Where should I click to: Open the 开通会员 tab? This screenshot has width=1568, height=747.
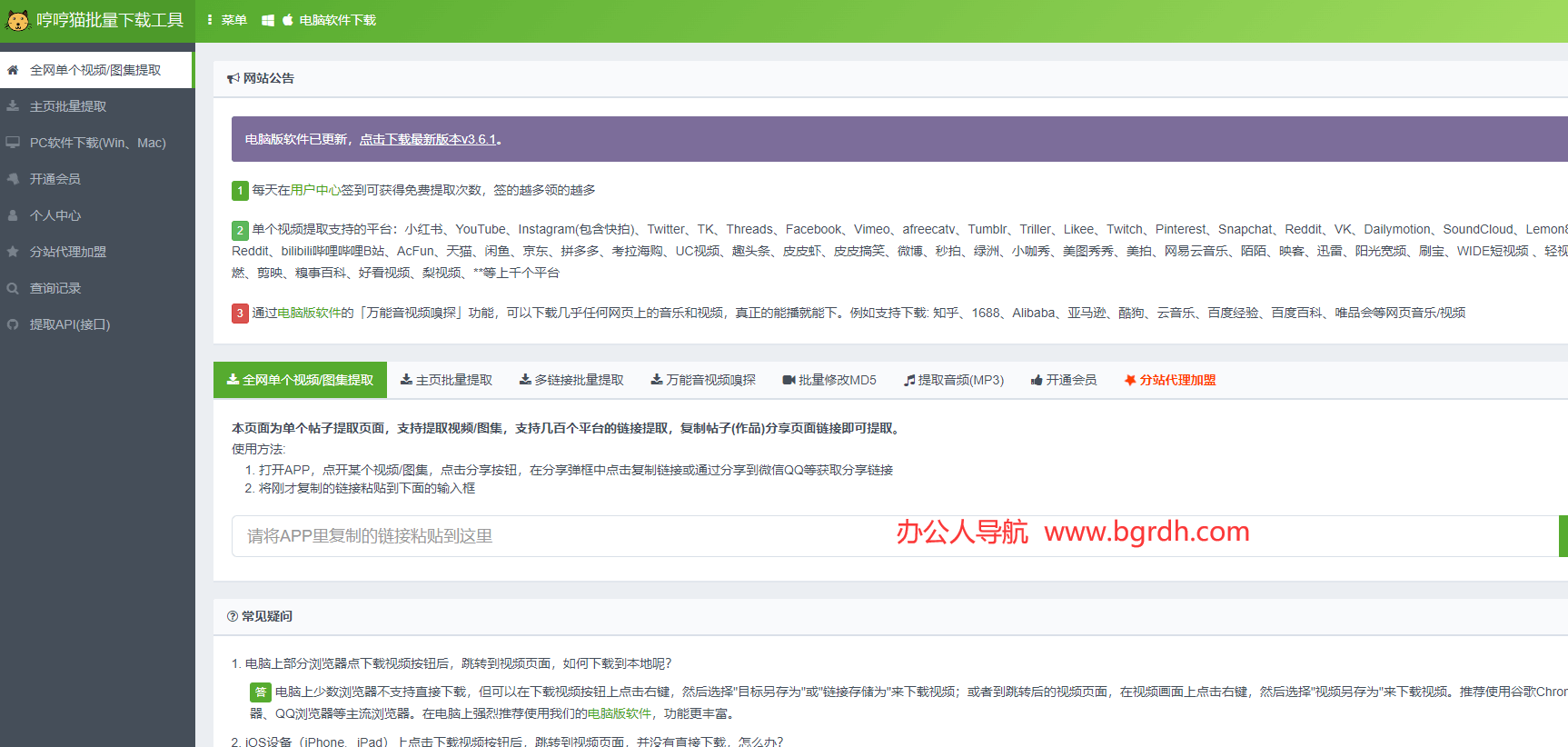pyautogui.click(x=1064, y=380)
